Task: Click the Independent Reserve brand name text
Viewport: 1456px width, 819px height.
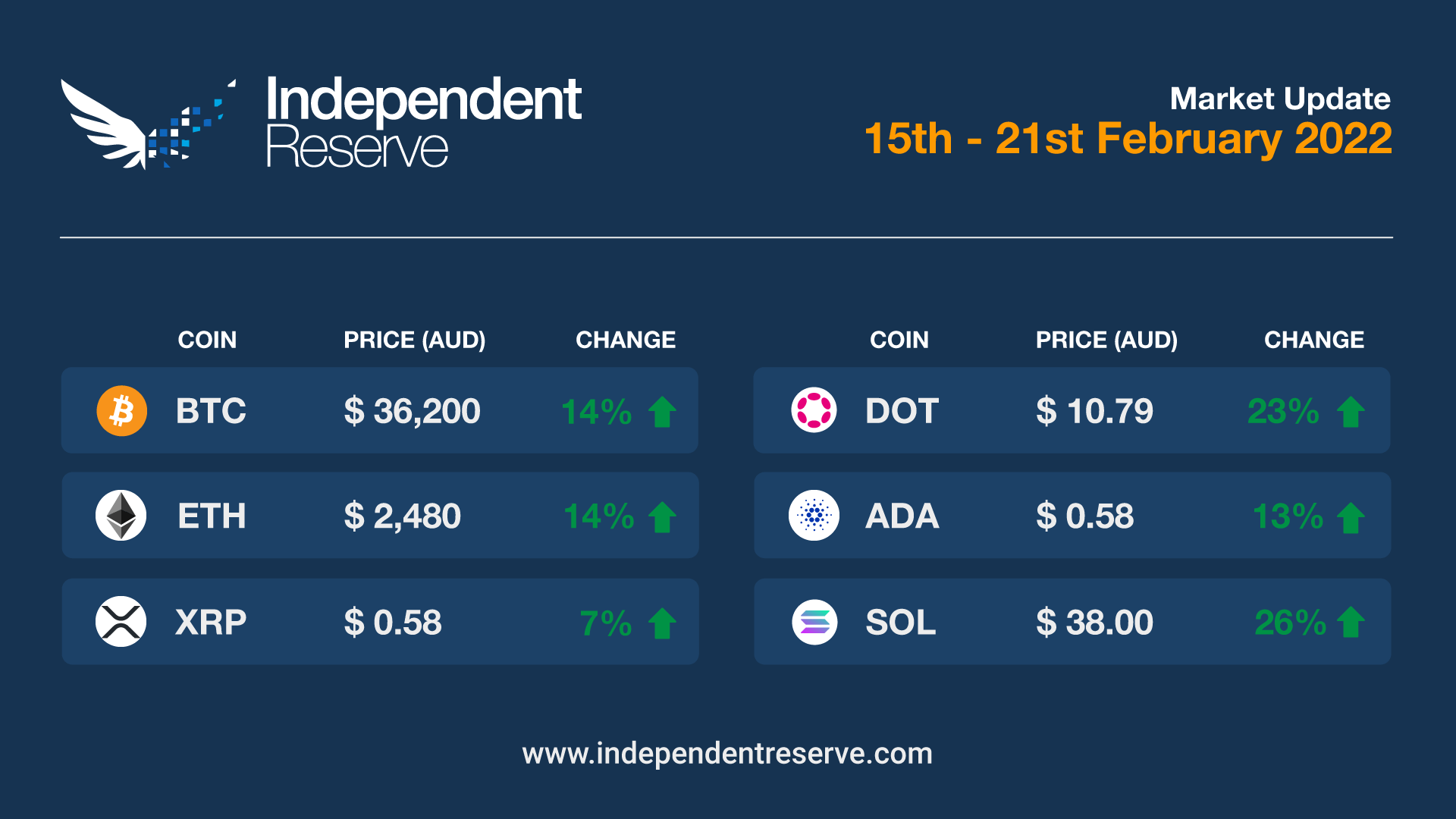Action: tap(423, 121)
